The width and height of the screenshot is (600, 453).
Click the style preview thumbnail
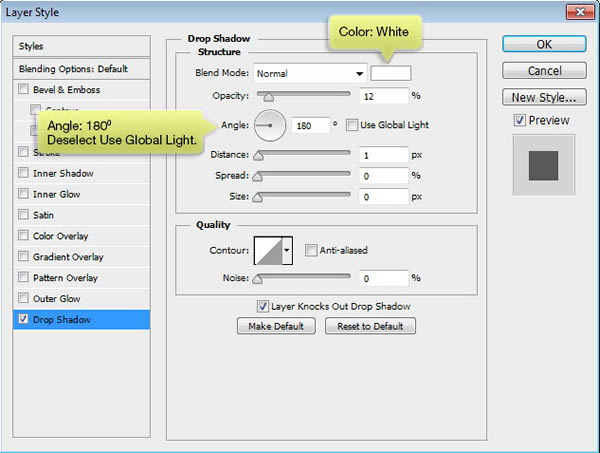click(543, 165)
